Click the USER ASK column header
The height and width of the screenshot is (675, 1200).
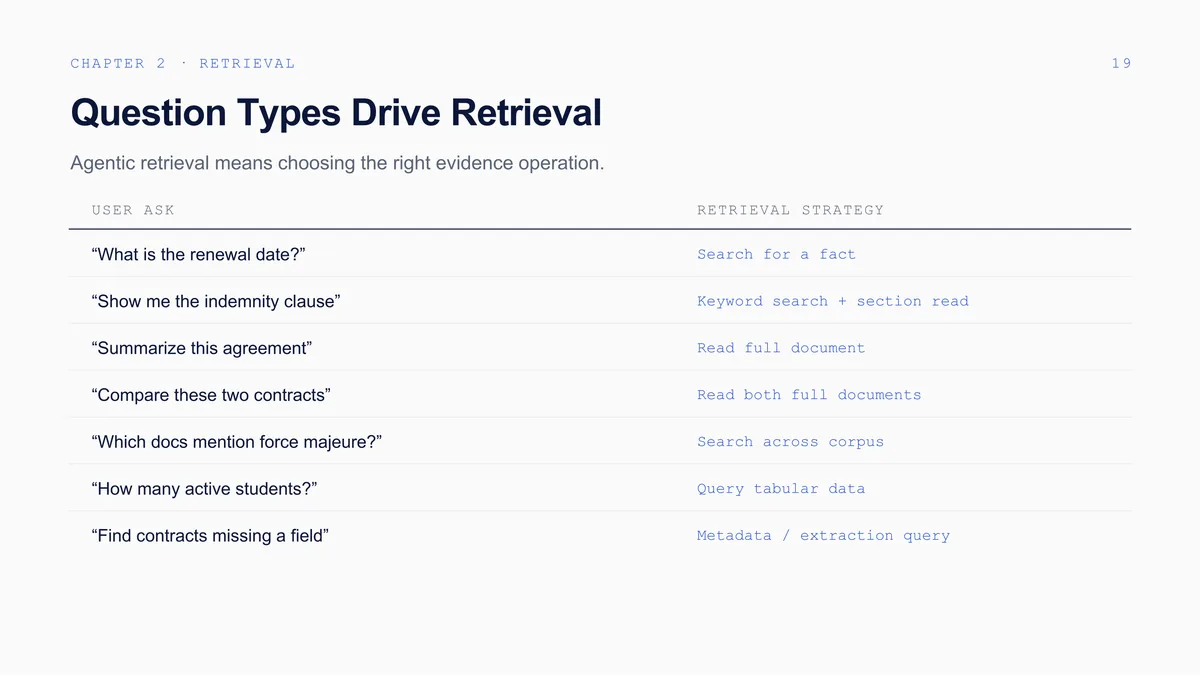(x=133, y=210)
